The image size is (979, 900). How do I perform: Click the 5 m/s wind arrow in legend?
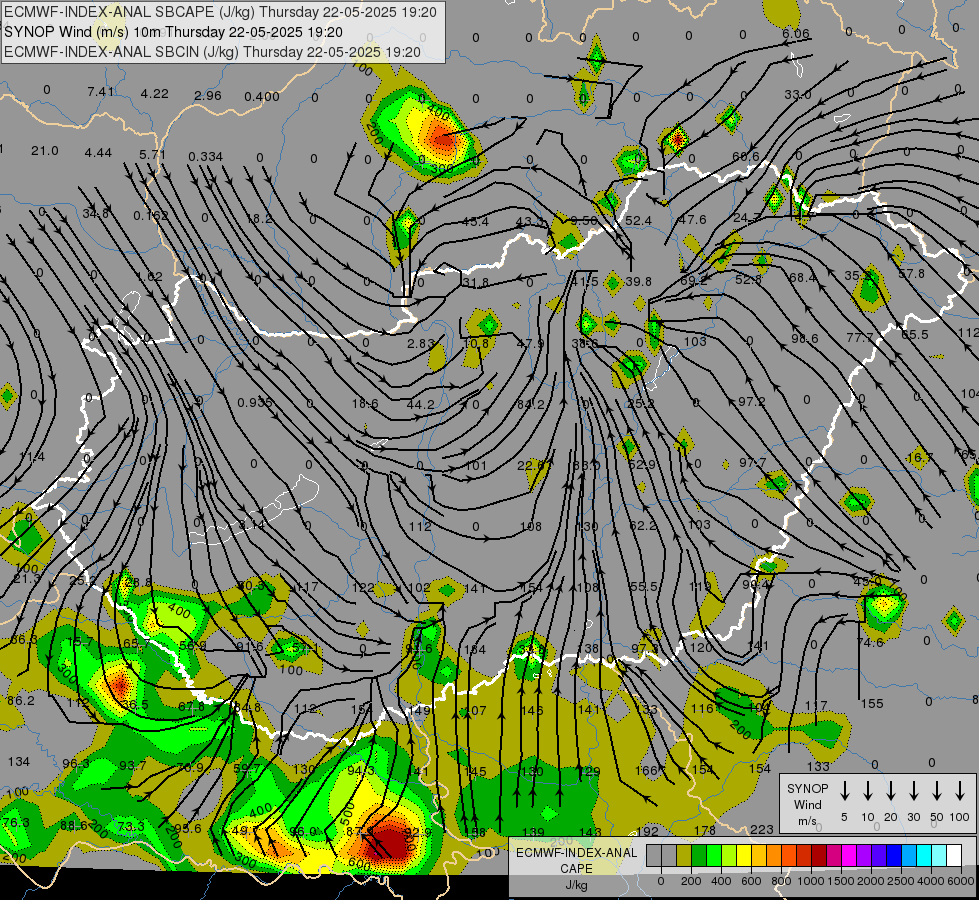845,791
